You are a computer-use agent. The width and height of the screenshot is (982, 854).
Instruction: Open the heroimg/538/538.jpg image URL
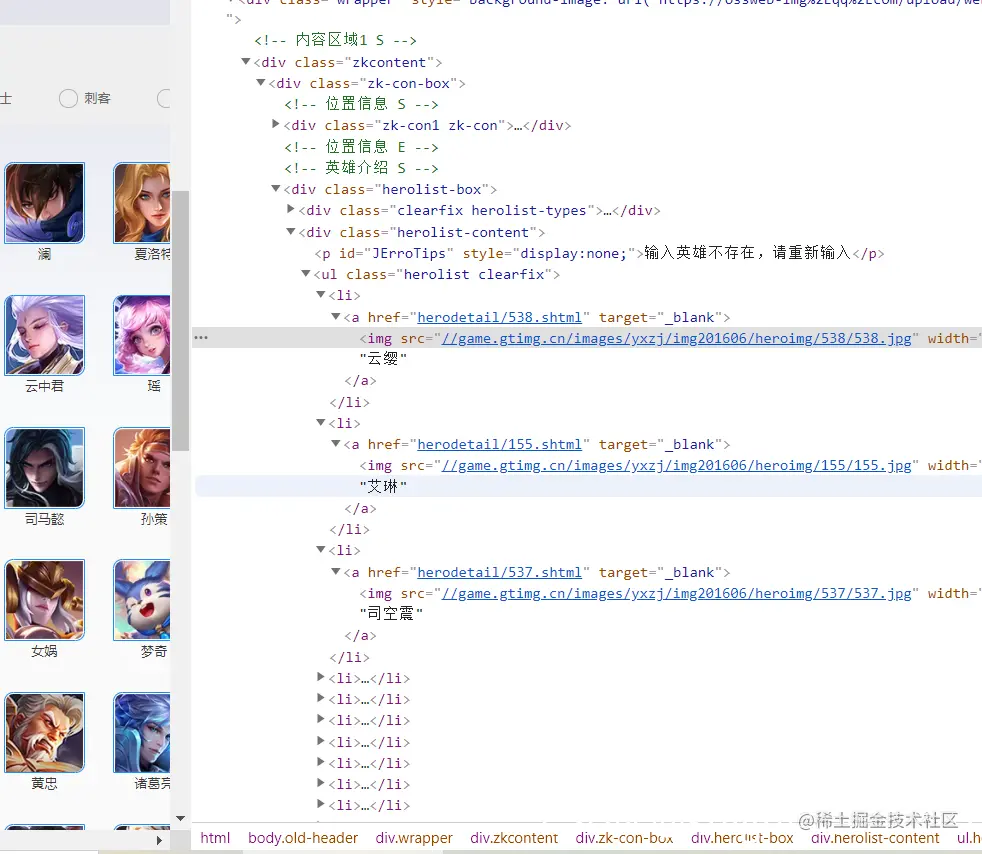676,339
